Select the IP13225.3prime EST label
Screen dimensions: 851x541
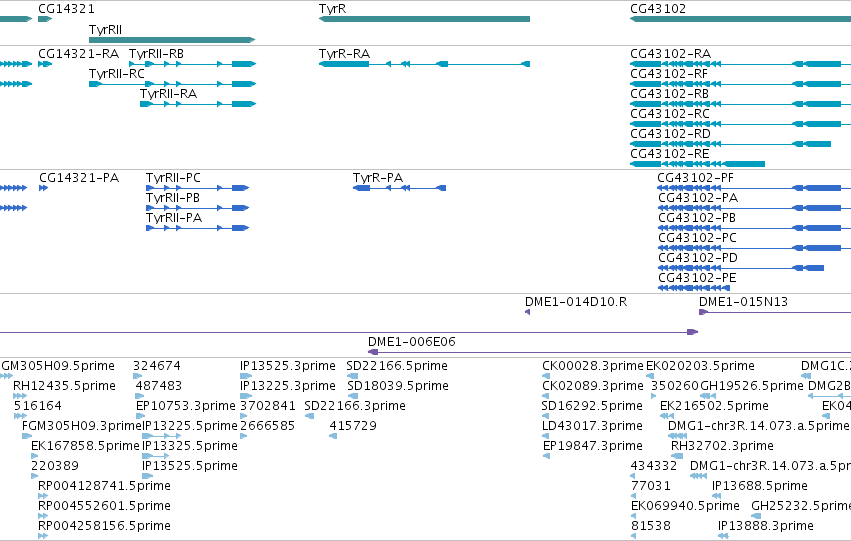click(288, 386)
